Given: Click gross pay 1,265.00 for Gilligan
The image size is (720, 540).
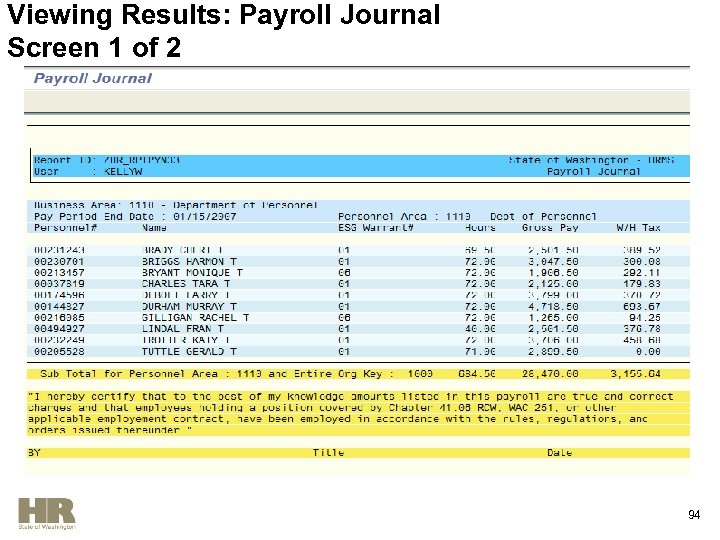Looking at the screenshot, I should pos(553,318).
